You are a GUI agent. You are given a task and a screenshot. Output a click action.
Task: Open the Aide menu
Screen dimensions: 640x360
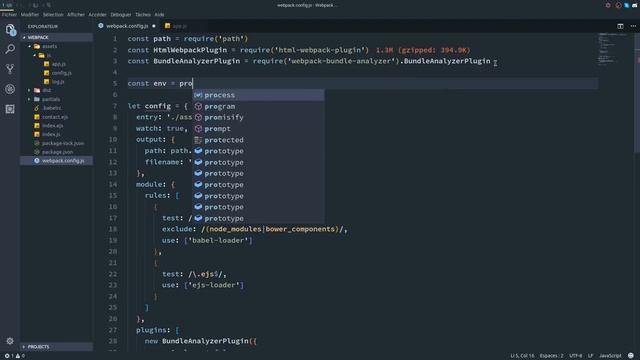point(159,15)
